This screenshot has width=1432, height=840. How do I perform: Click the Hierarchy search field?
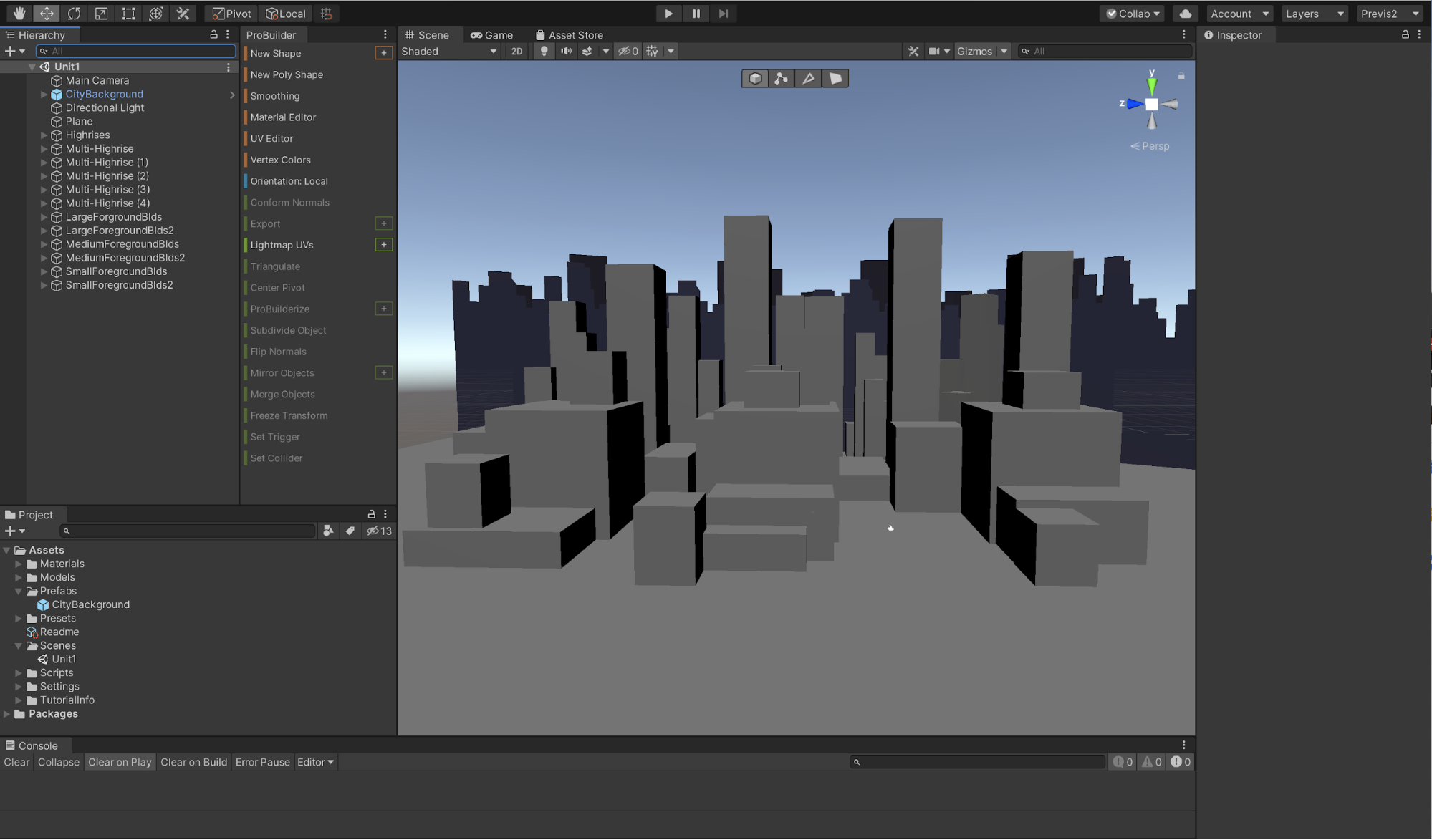(x=136, y=52)
